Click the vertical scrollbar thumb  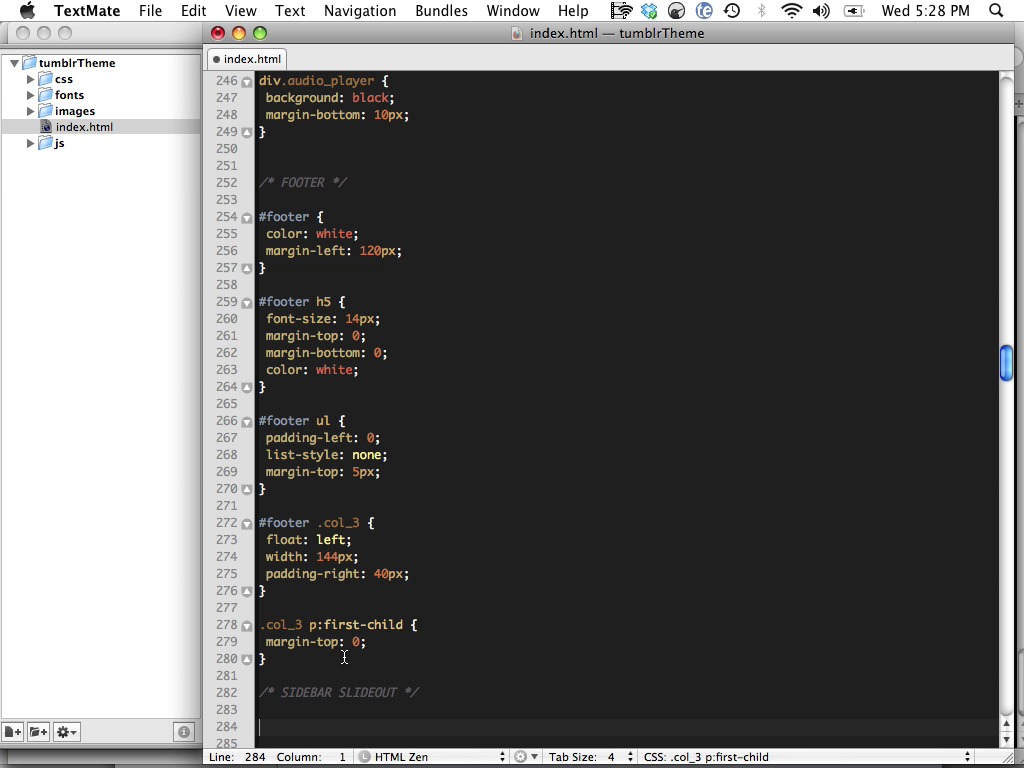1006,362
